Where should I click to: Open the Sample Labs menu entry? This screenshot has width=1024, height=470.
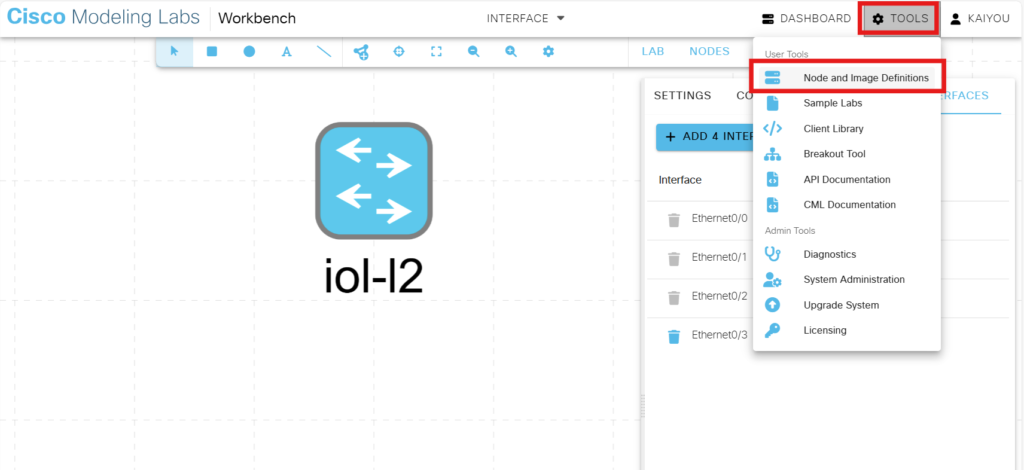(846, 103)
